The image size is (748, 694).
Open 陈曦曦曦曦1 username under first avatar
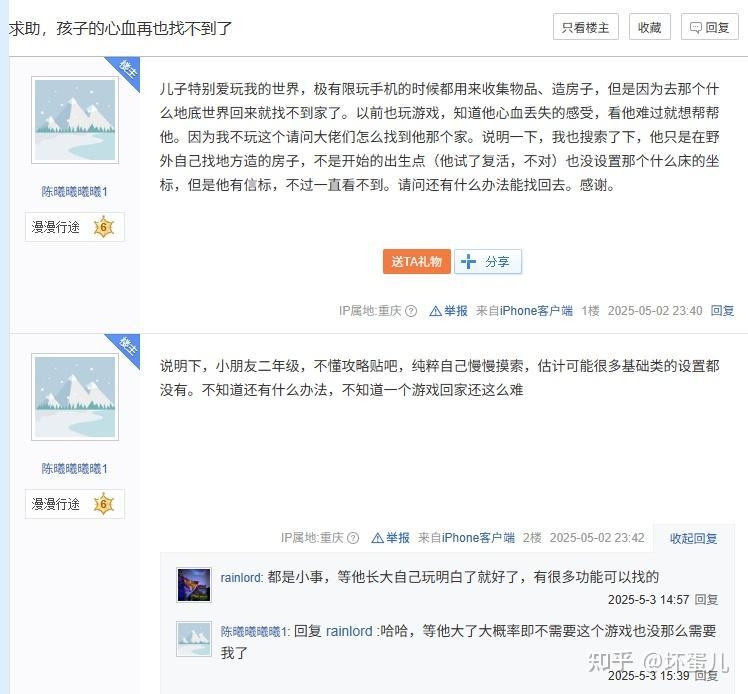pyautogui.click(x=74, y=192)
